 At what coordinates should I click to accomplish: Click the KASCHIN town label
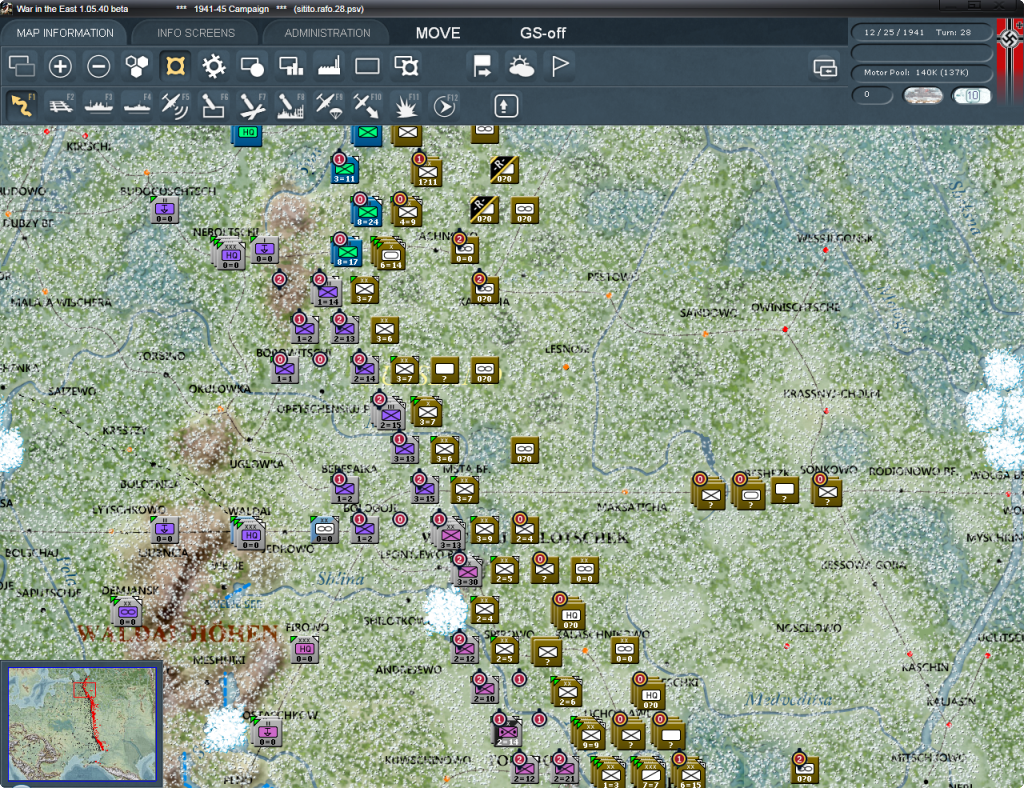pos(925,667)
